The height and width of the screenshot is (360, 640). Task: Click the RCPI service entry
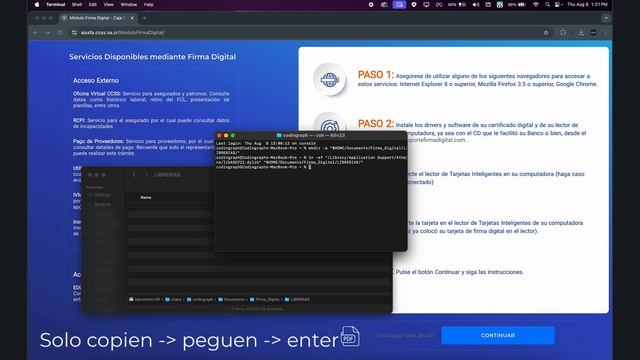[x=151, y=123]
